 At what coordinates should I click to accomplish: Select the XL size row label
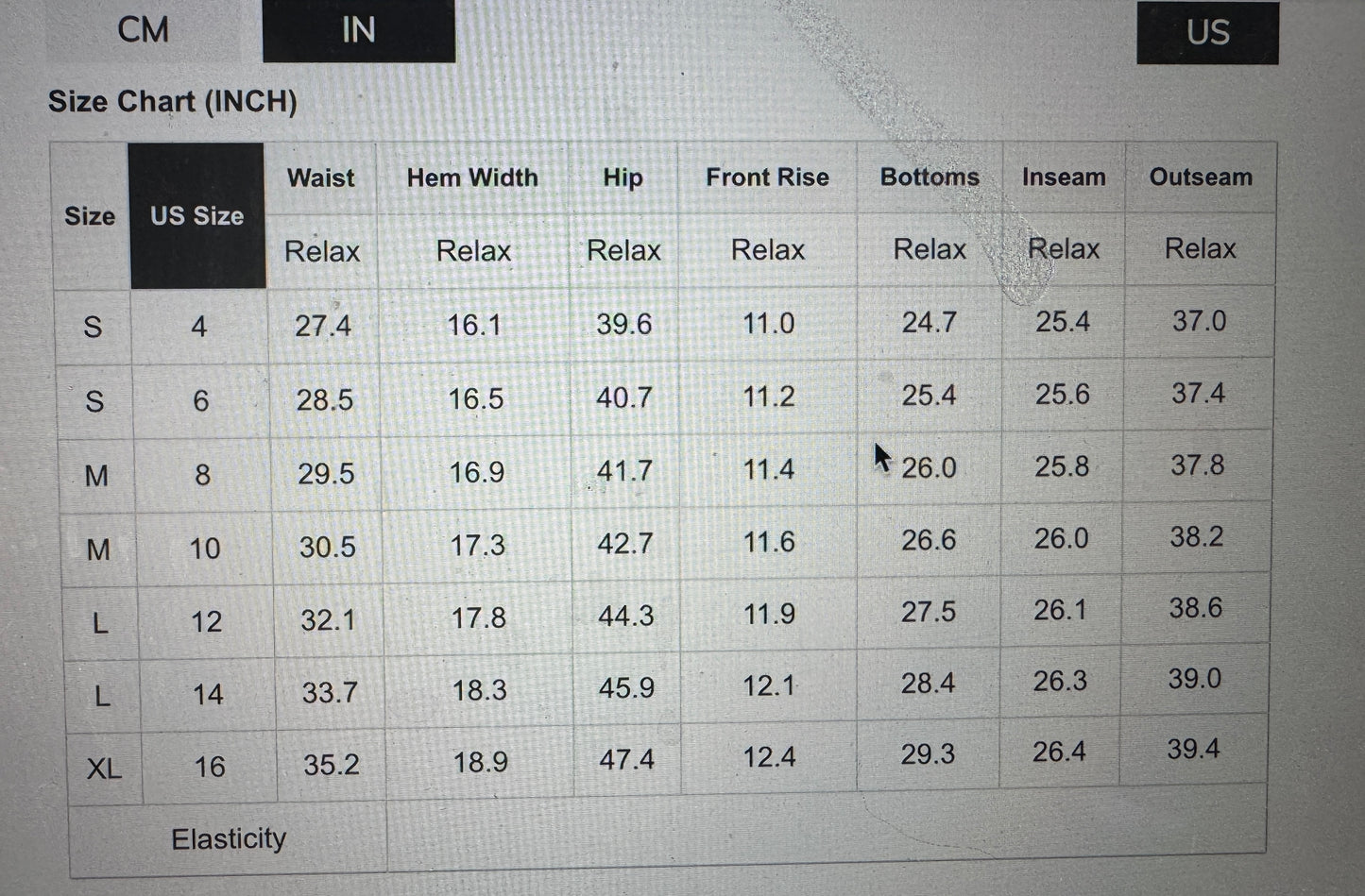point(104,769)
